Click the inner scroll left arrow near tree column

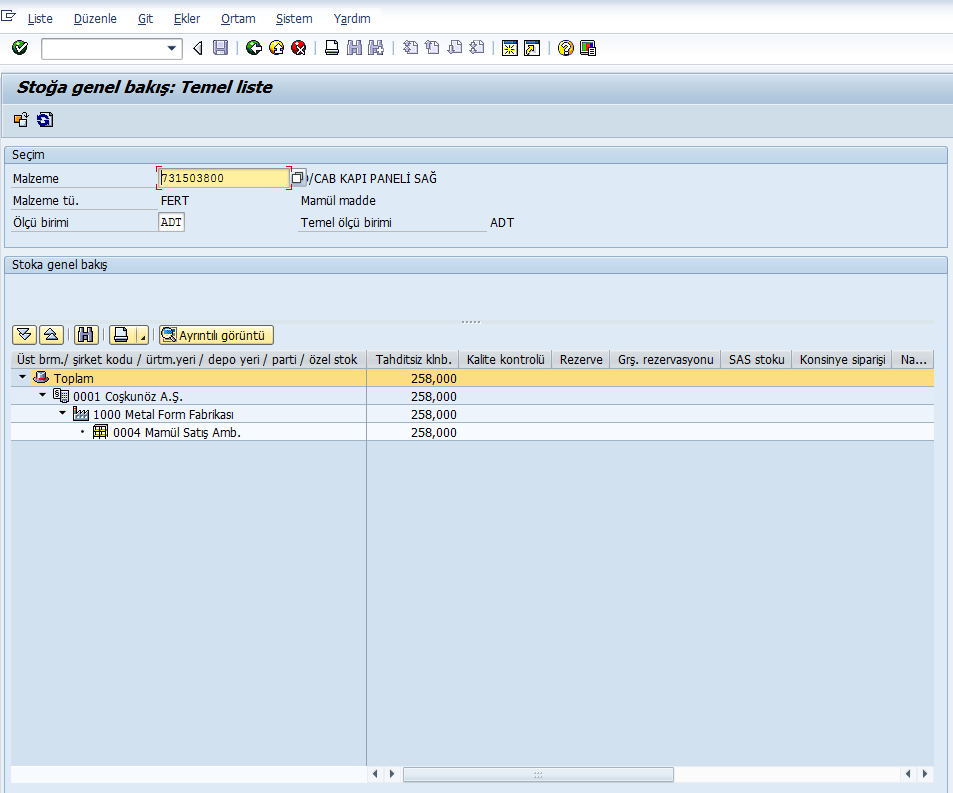point(375,774)
